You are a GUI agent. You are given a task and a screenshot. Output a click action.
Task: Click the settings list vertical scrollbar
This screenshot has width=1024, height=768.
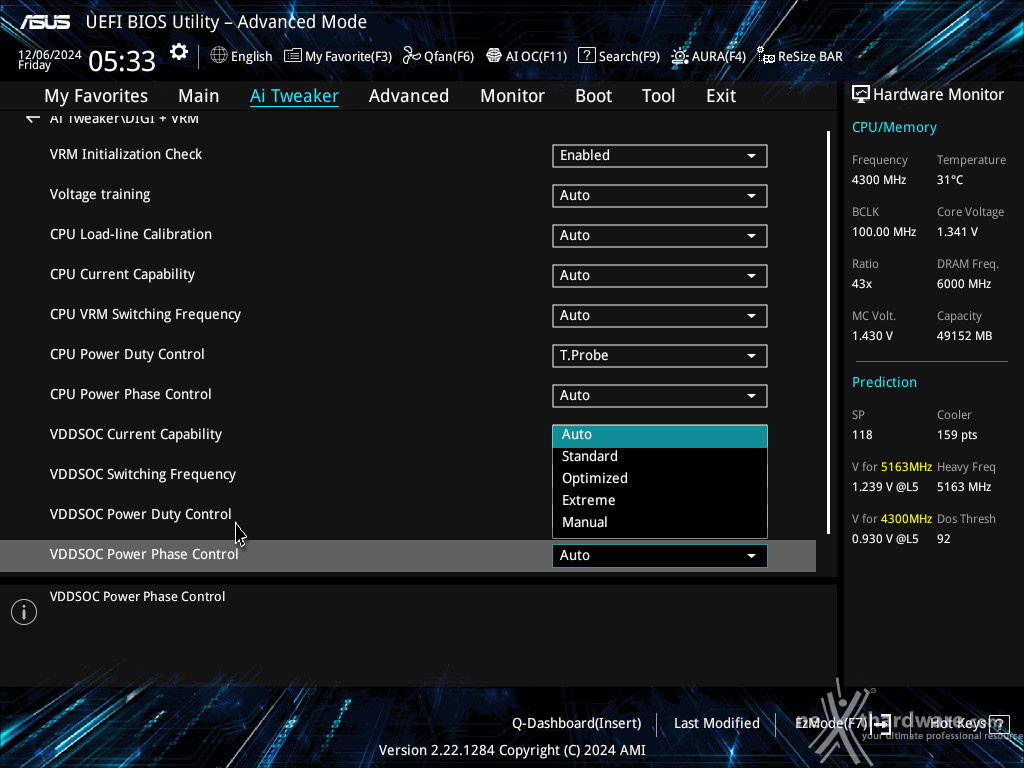828,332
